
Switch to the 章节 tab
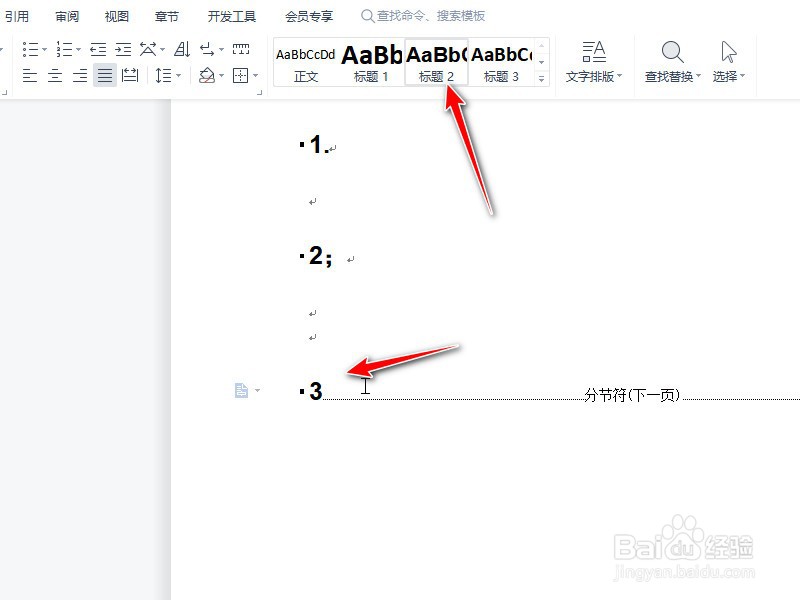(x=167, y=16)
